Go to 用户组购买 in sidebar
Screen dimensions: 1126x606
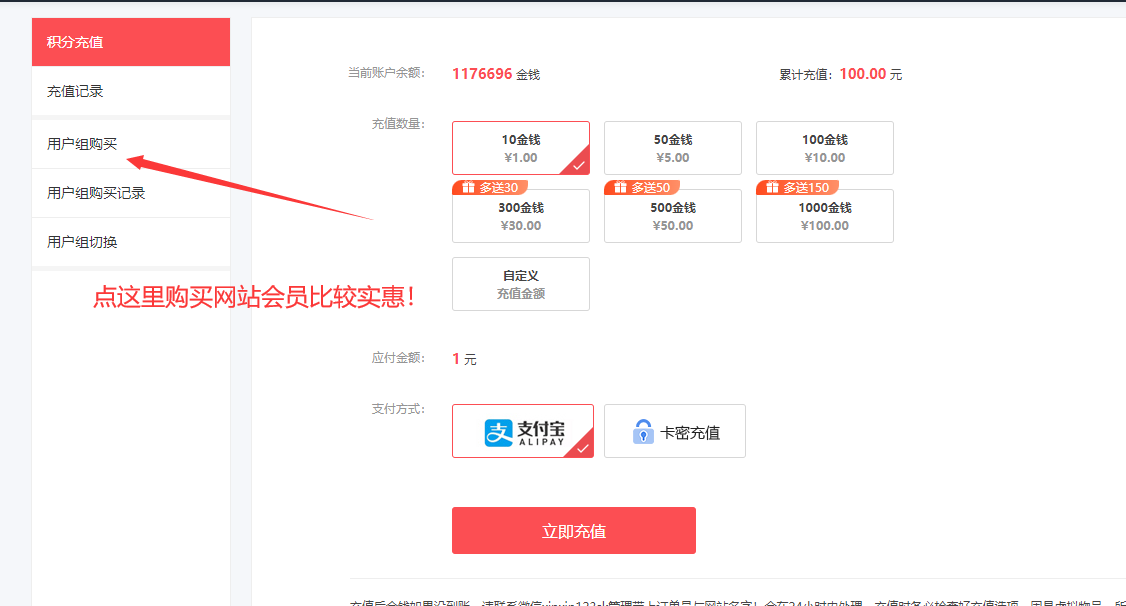131,144
